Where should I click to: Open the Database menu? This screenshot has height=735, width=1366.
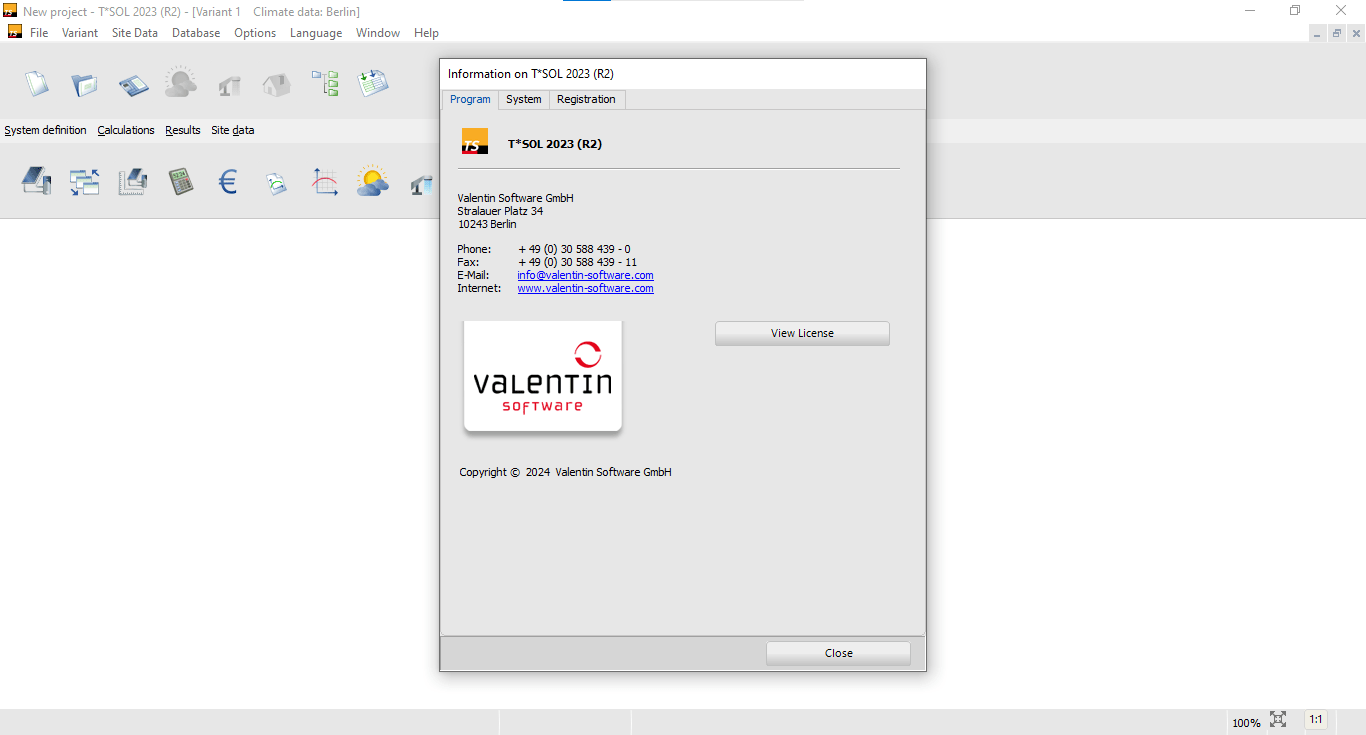coord(196,33)
